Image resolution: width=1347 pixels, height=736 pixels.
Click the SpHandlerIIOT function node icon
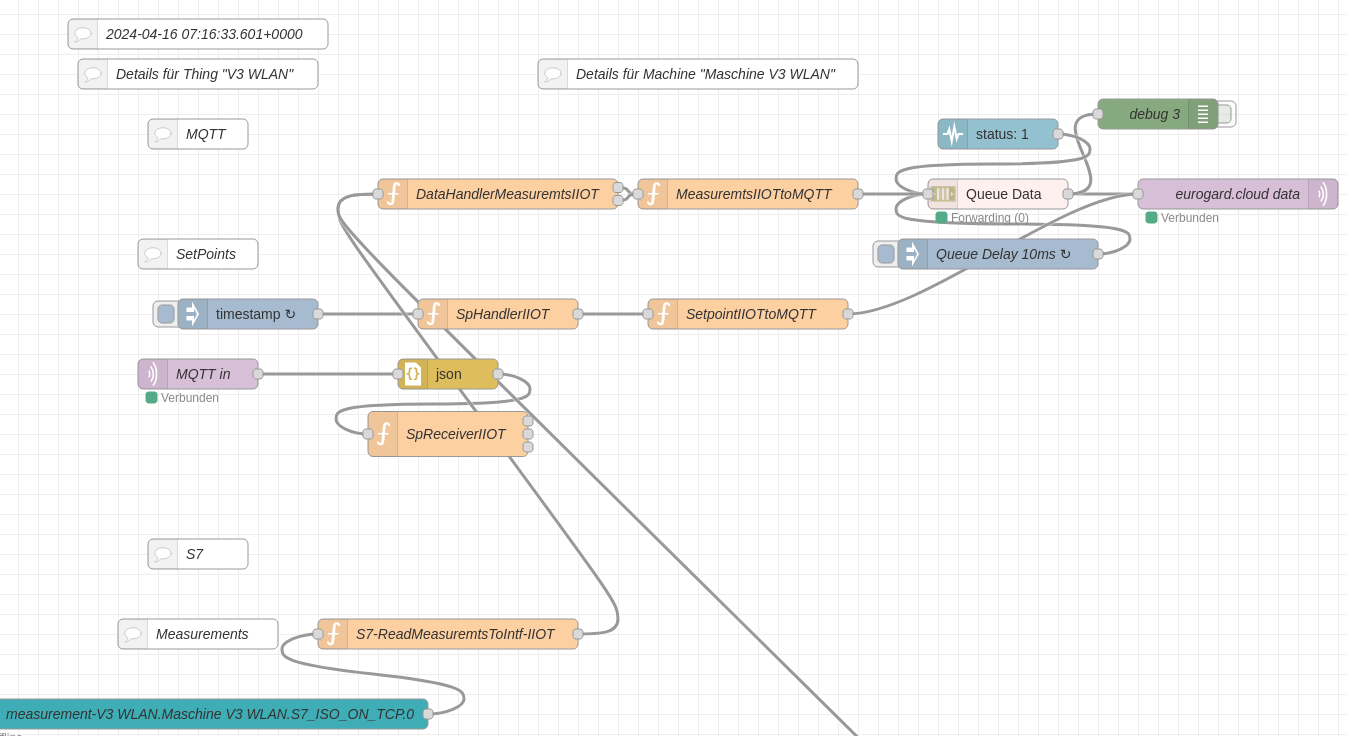pos(433,314)
